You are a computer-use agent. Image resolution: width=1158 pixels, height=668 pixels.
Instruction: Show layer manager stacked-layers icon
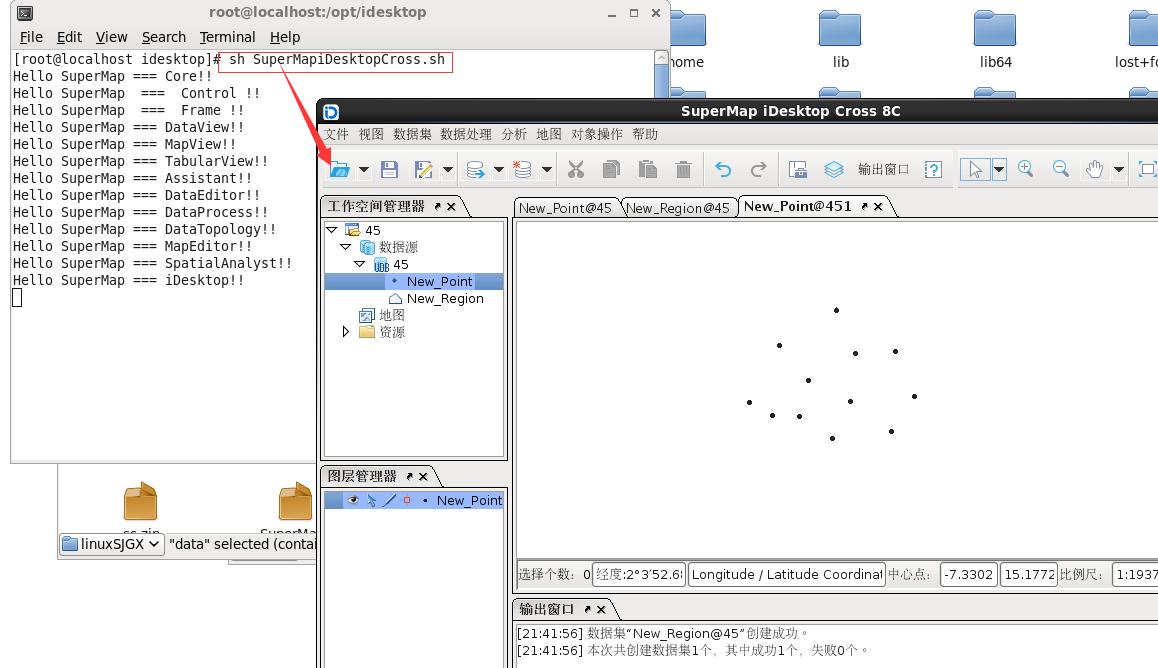(x=834, y=170)
